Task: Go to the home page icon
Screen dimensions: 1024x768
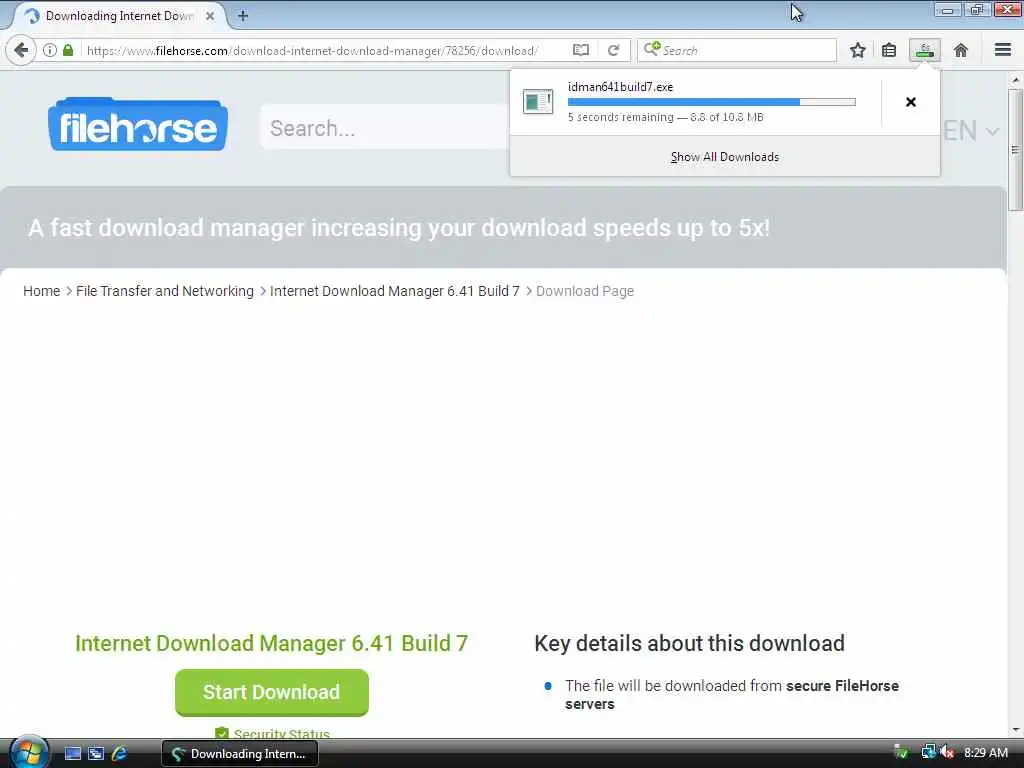Action: coord(961,50)
